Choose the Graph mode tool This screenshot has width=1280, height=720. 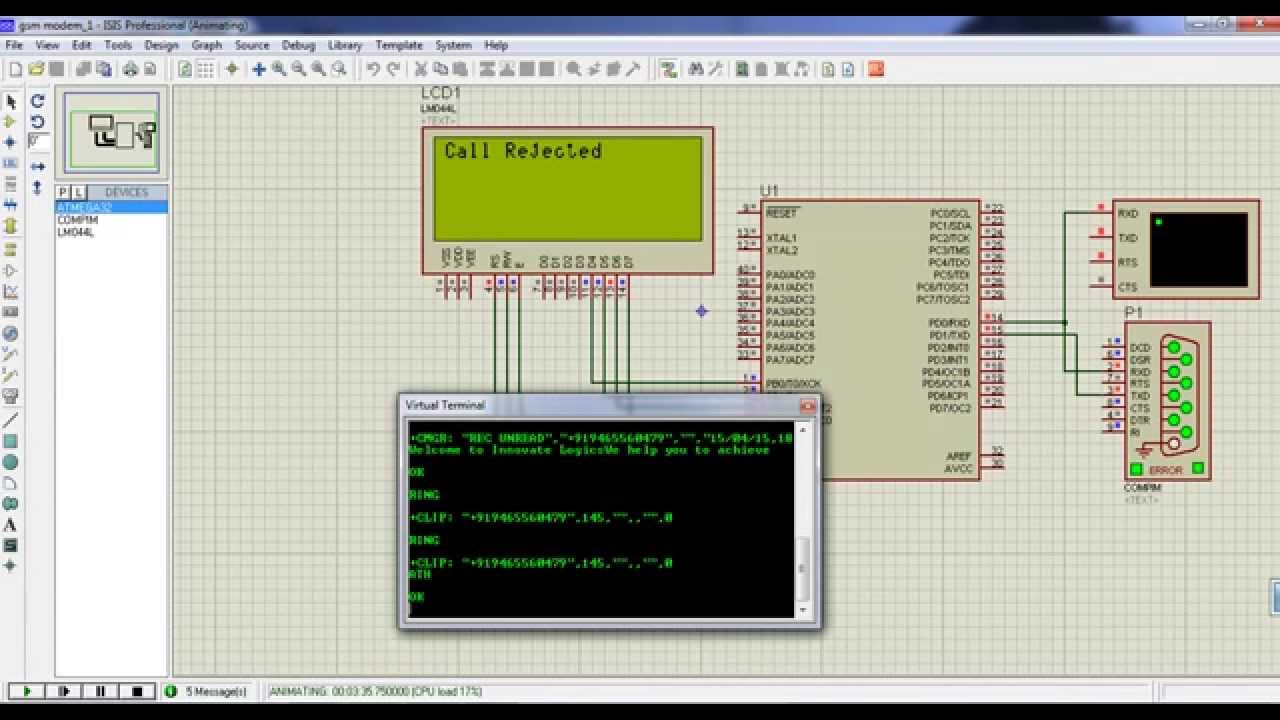[11, 292]
